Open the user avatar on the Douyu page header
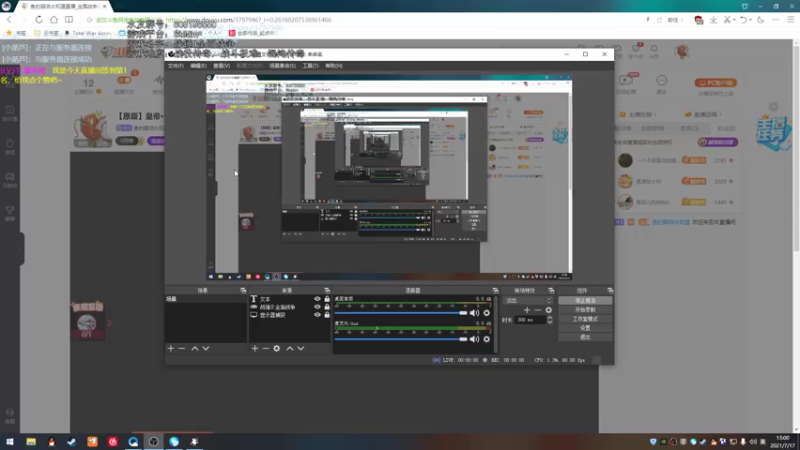 (682, 52)
